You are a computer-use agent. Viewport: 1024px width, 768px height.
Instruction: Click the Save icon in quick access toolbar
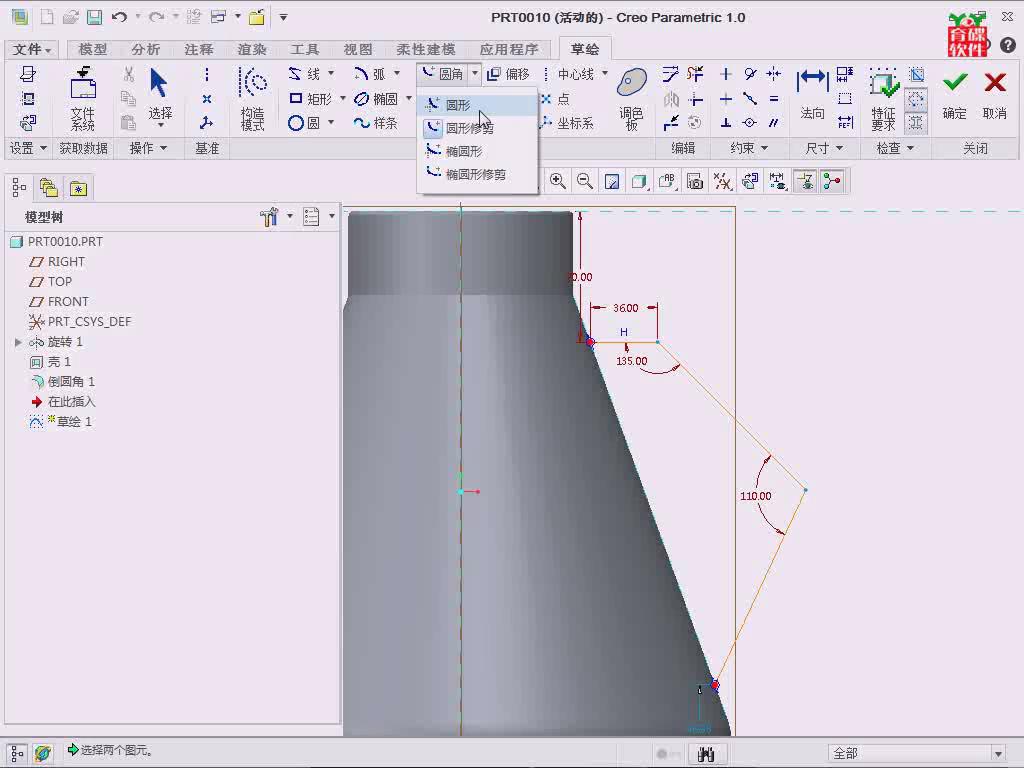(x=95, y=17)
